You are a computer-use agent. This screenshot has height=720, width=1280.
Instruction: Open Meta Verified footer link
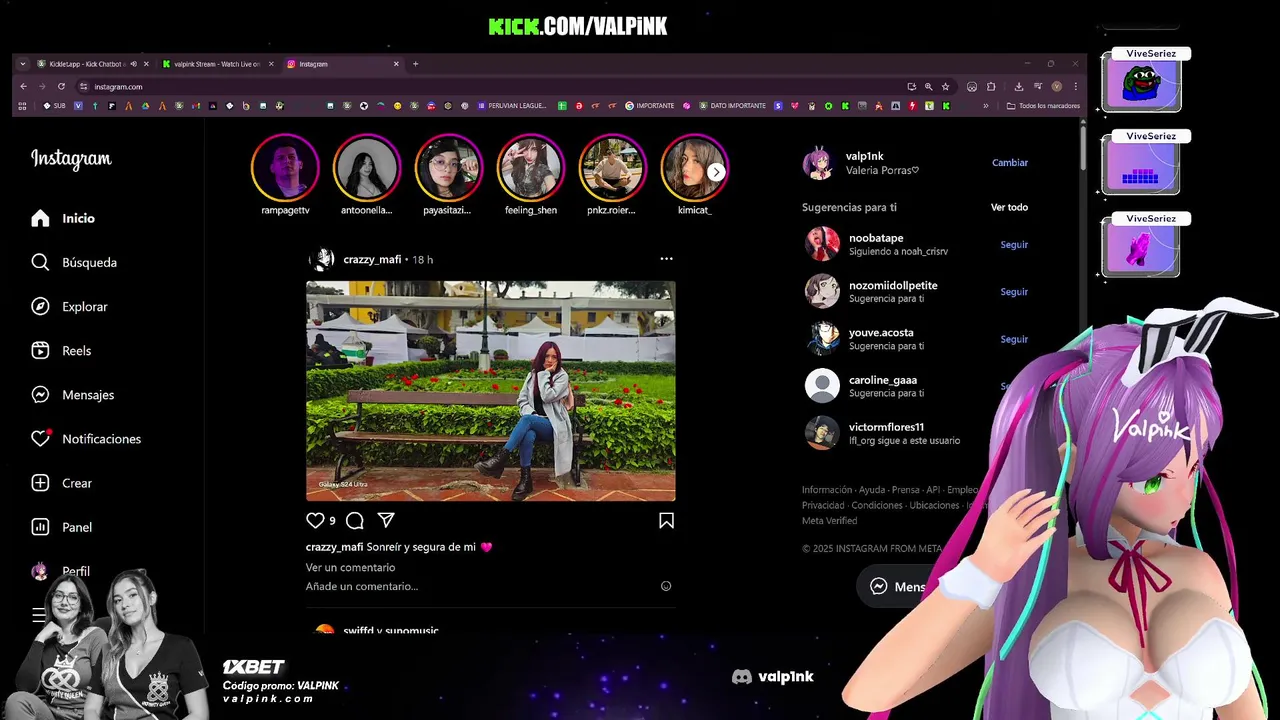click(829, 520)
